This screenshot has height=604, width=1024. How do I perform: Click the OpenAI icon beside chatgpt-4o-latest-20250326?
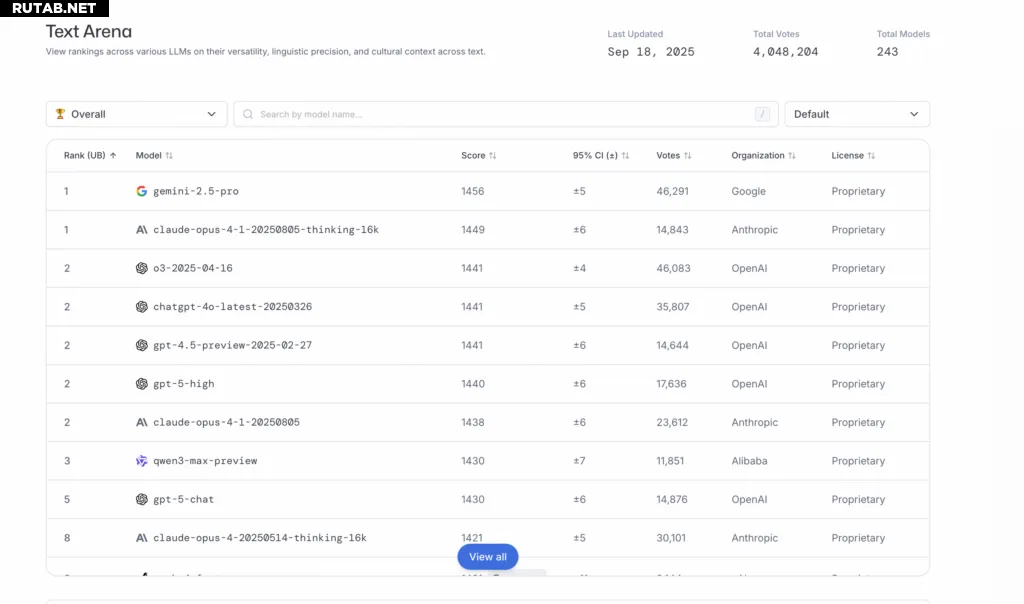(x=141, y=307)
